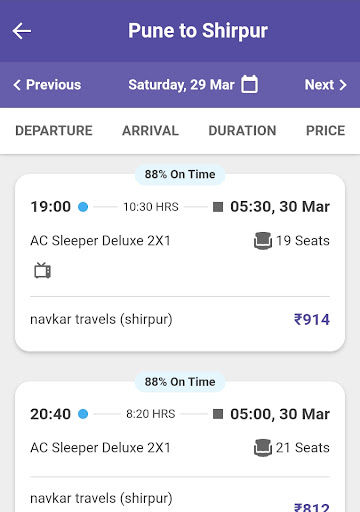Tap blue departure dot at 19:00
Viewport: 360px width, 512px height.
coord(83,207)
